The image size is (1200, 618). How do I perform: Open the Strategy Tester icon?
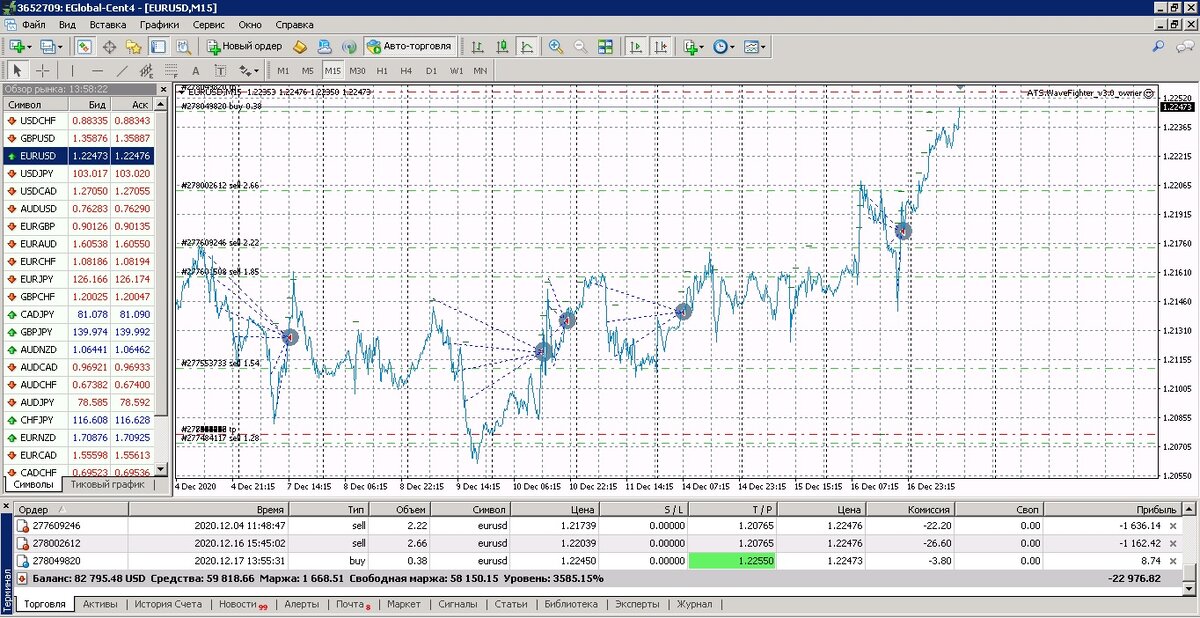[x=182, y=46]
